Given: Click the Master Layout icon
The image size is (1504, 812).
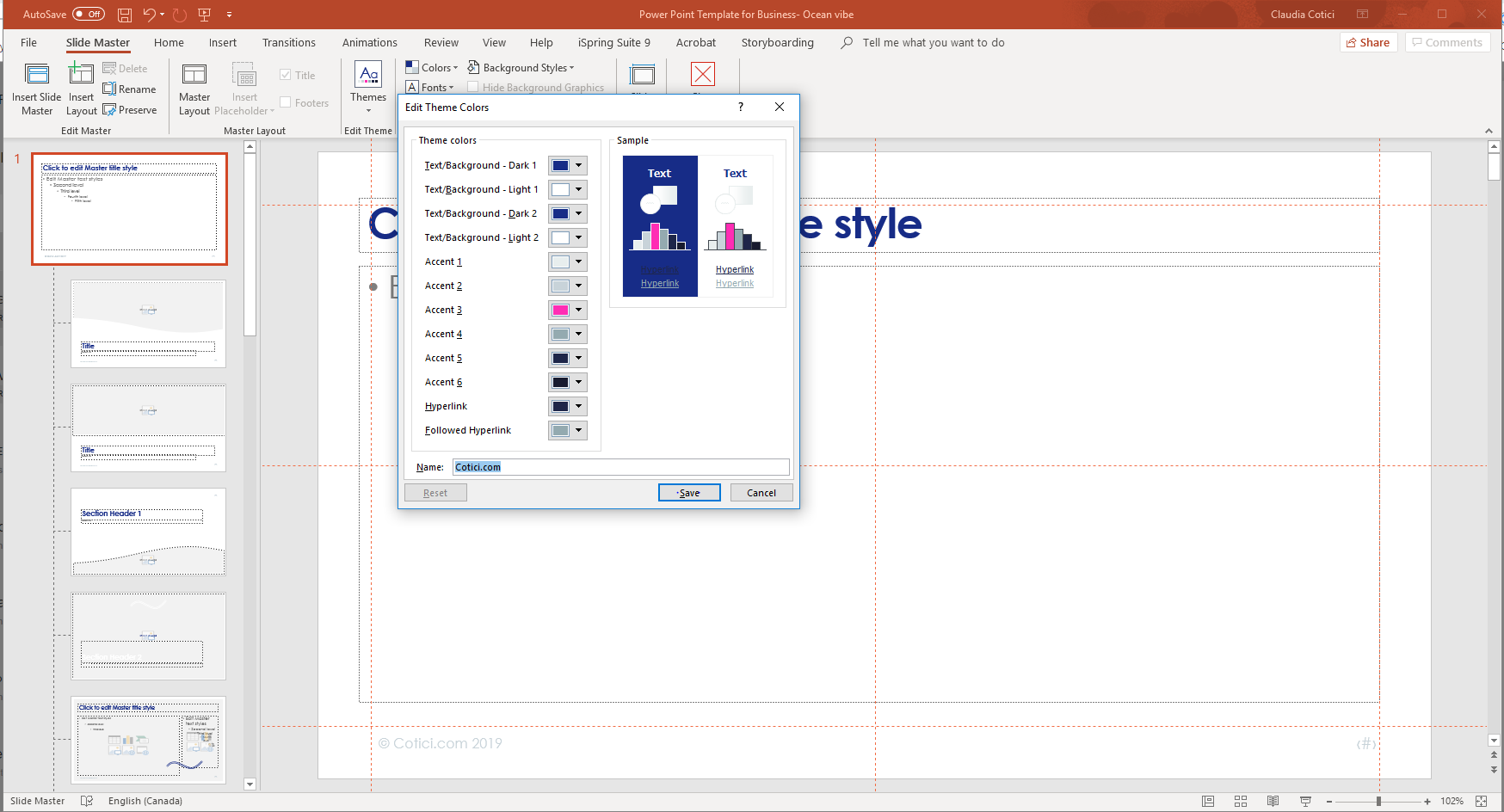Looking at the screenshot, I should point(194,74).
